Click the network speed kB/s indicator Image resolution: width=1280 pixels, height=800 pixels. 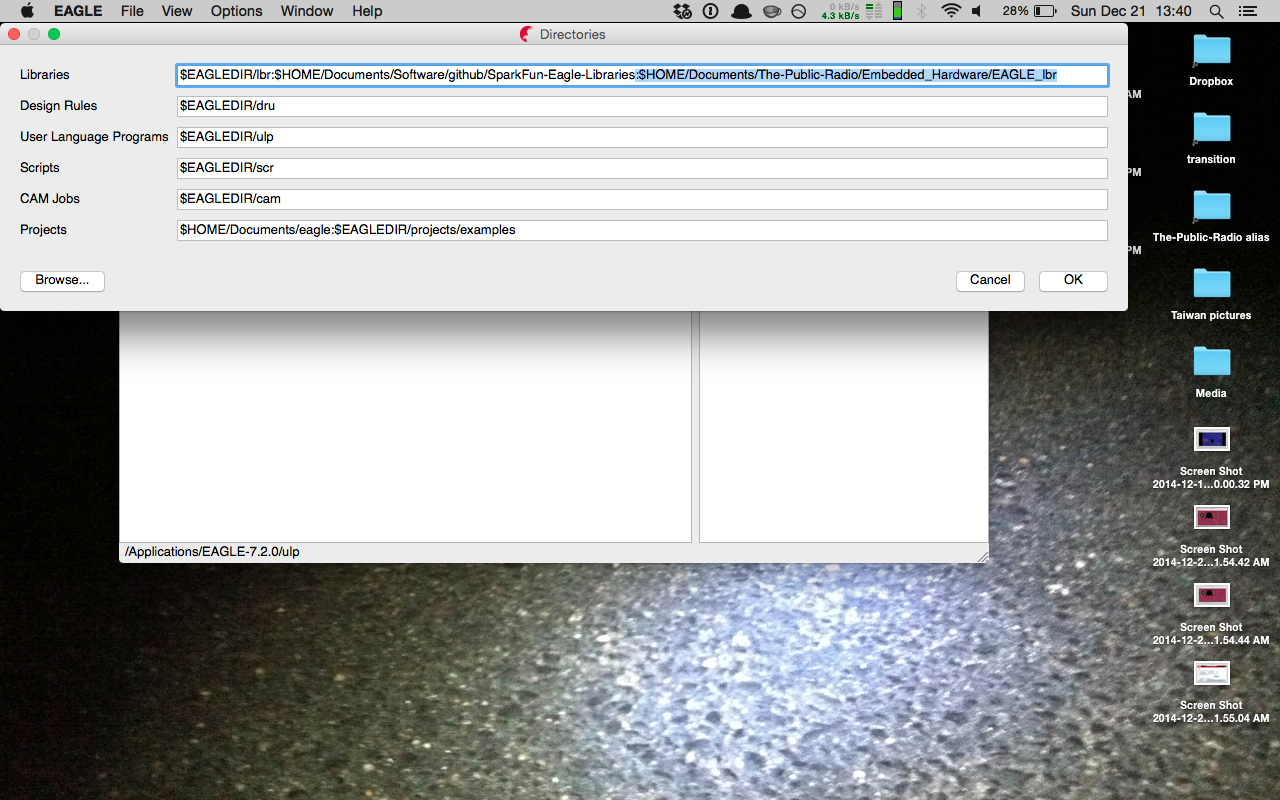click(841, 11)
